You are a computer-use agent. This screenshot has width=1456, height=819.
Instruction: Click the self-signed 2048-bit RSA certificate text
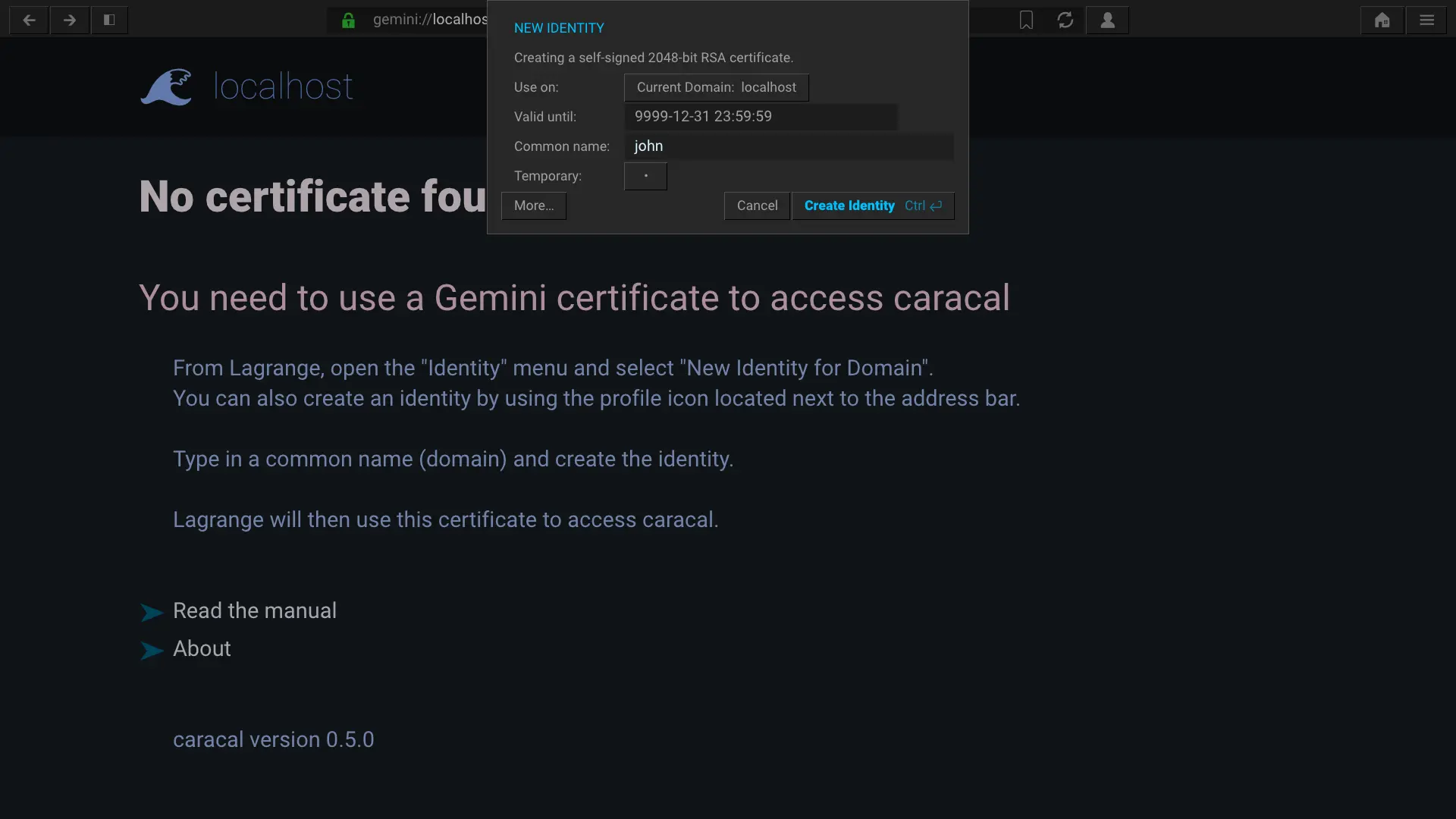coord(654,58)
